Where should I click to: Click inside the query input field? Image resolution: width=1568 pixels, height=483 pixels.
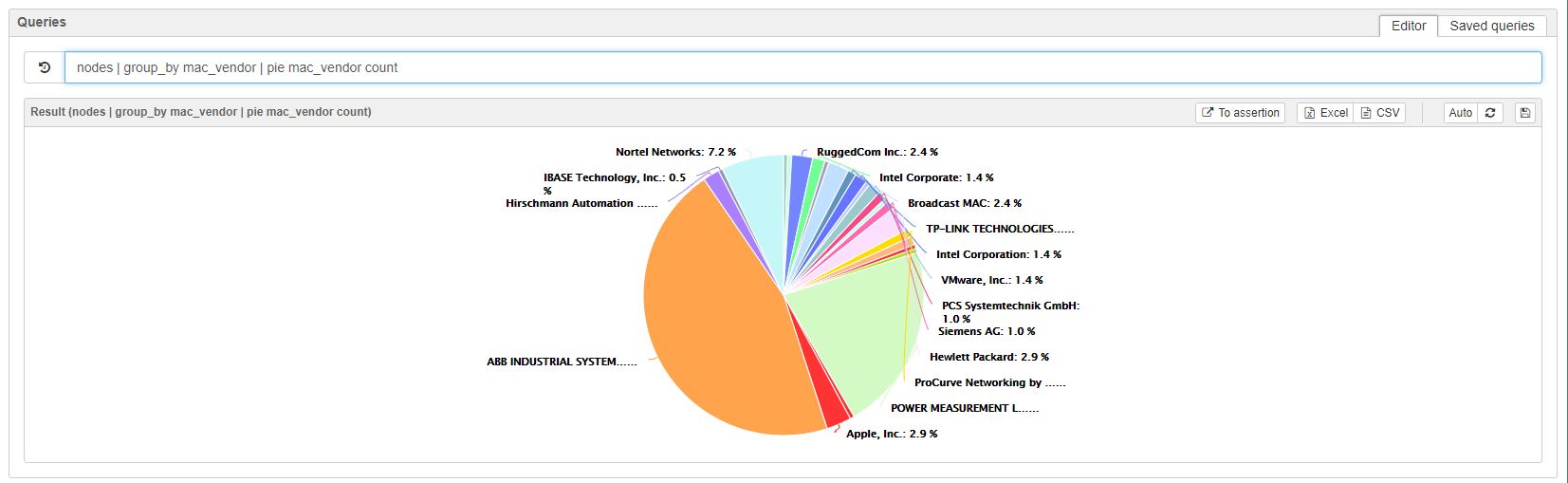(802, 67)
